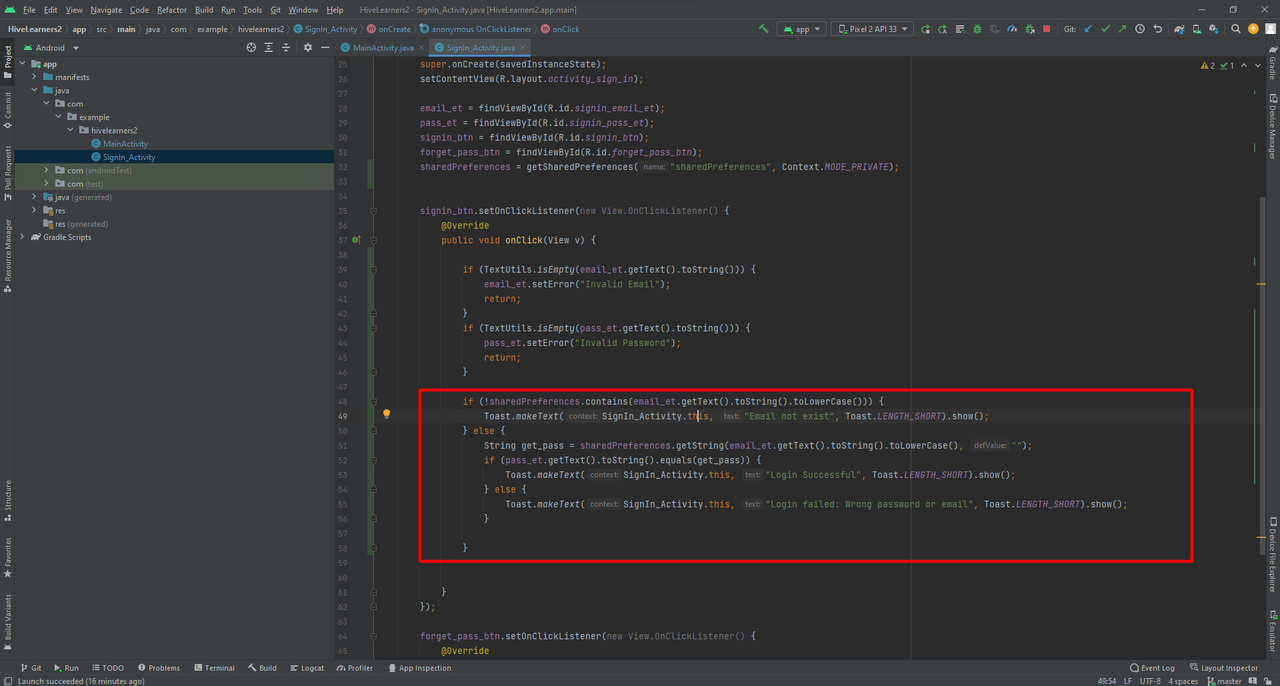Image resolution: width=1280 pixels, height=686 pixels.
Task: Click the orange update notification icon
Action: [1253, 29]
